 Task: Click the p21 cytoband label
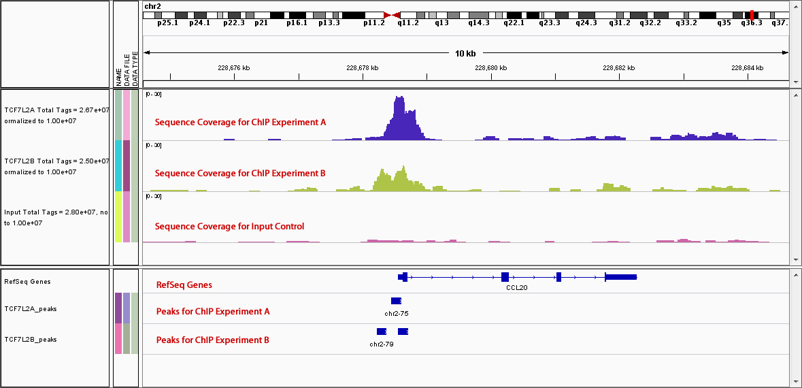tap(261, 23)
